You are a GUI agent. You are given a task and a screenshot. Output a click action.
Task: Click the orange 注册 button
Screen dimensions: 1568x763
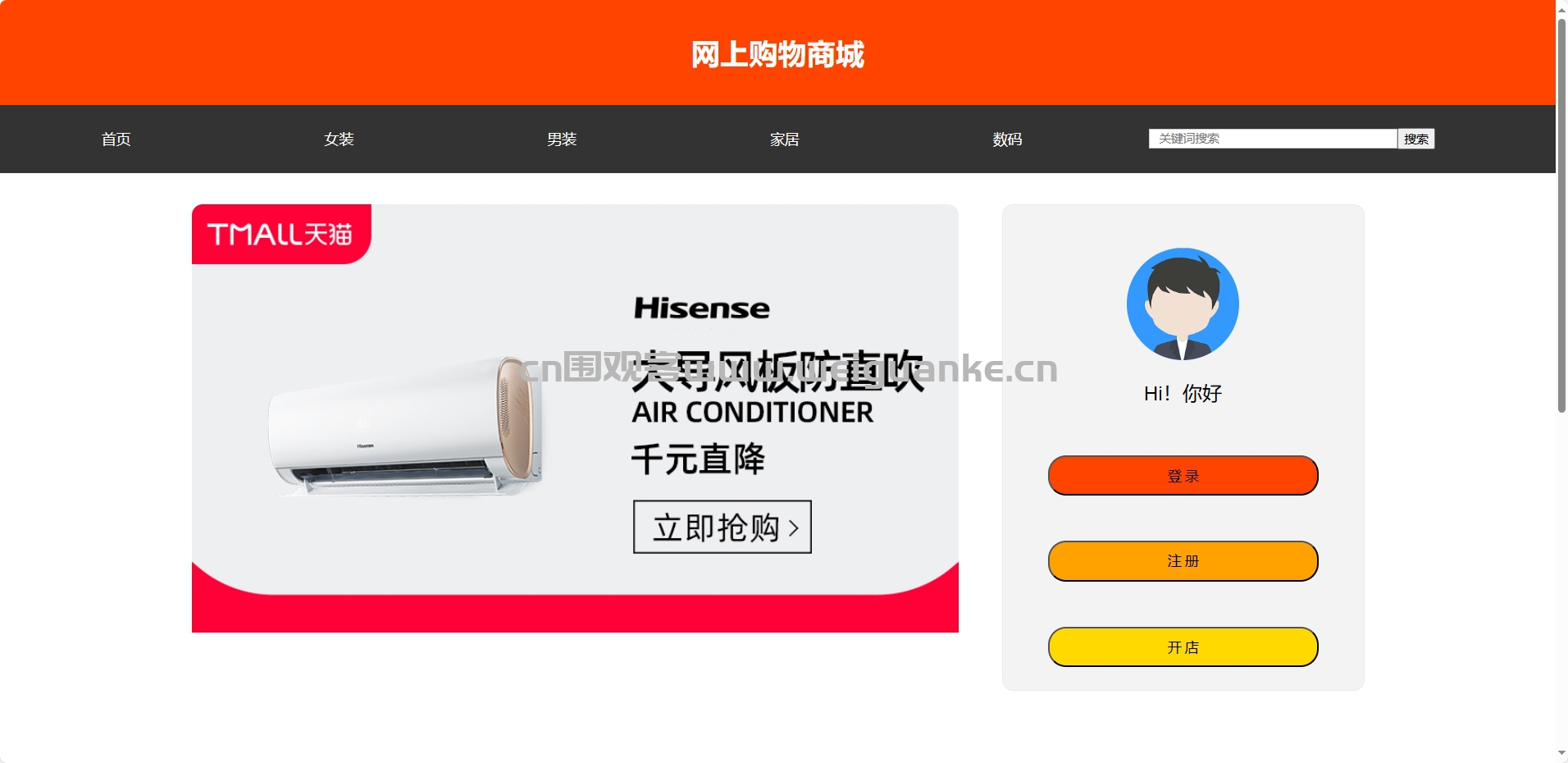coord(1183,561)
